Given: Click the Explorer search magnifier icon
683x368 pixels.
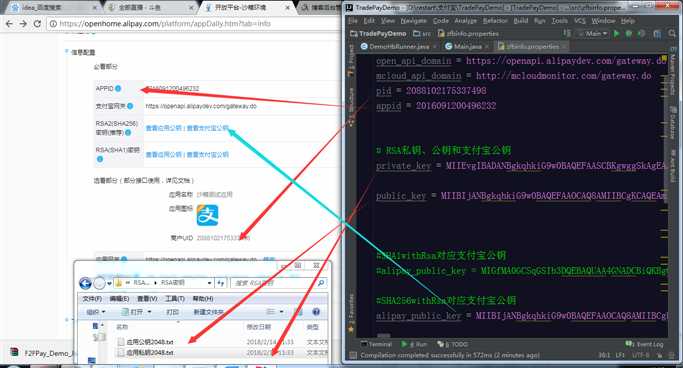Looking at the screenshot, I should (x=321, y=283).
